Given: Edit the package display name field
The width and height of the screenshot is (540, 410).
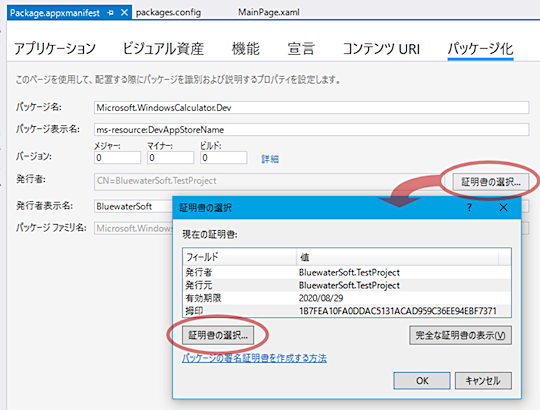Looking at the screenshot, I should click(311, 129).
